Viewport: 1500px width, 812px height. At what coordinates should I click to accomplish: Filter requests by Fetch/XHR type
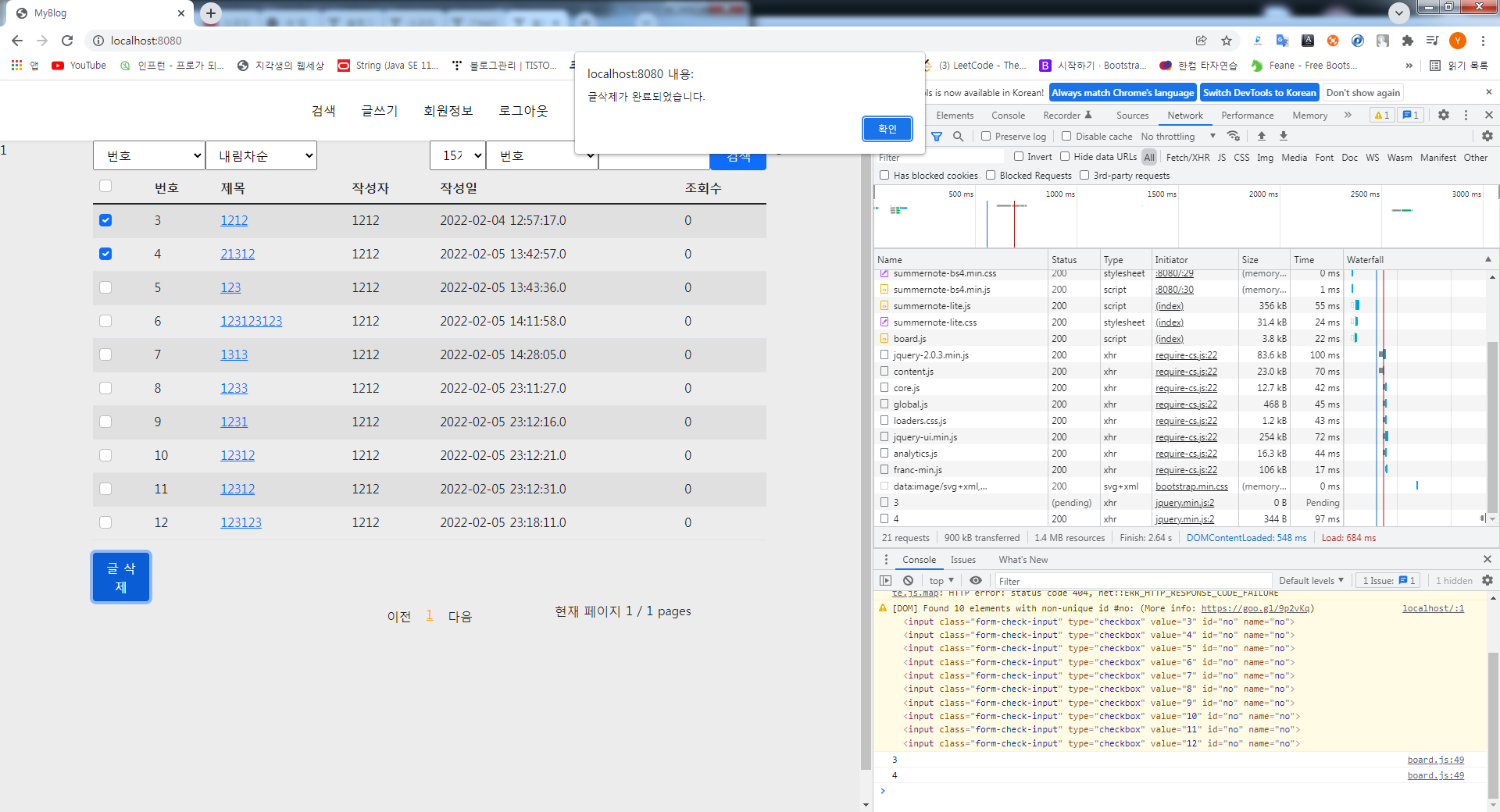point(1187,157)
